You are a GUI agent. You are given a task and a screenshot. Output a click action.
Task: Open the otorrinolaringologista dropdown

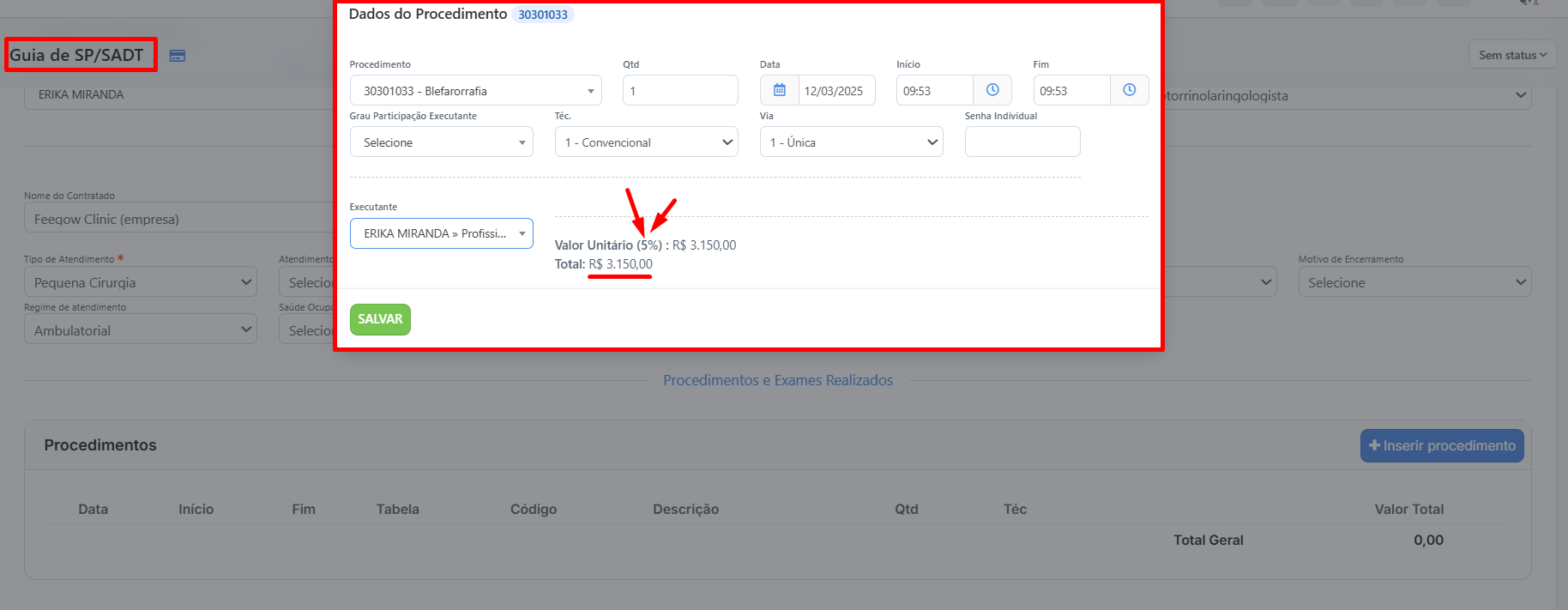tap(1347, 95)
